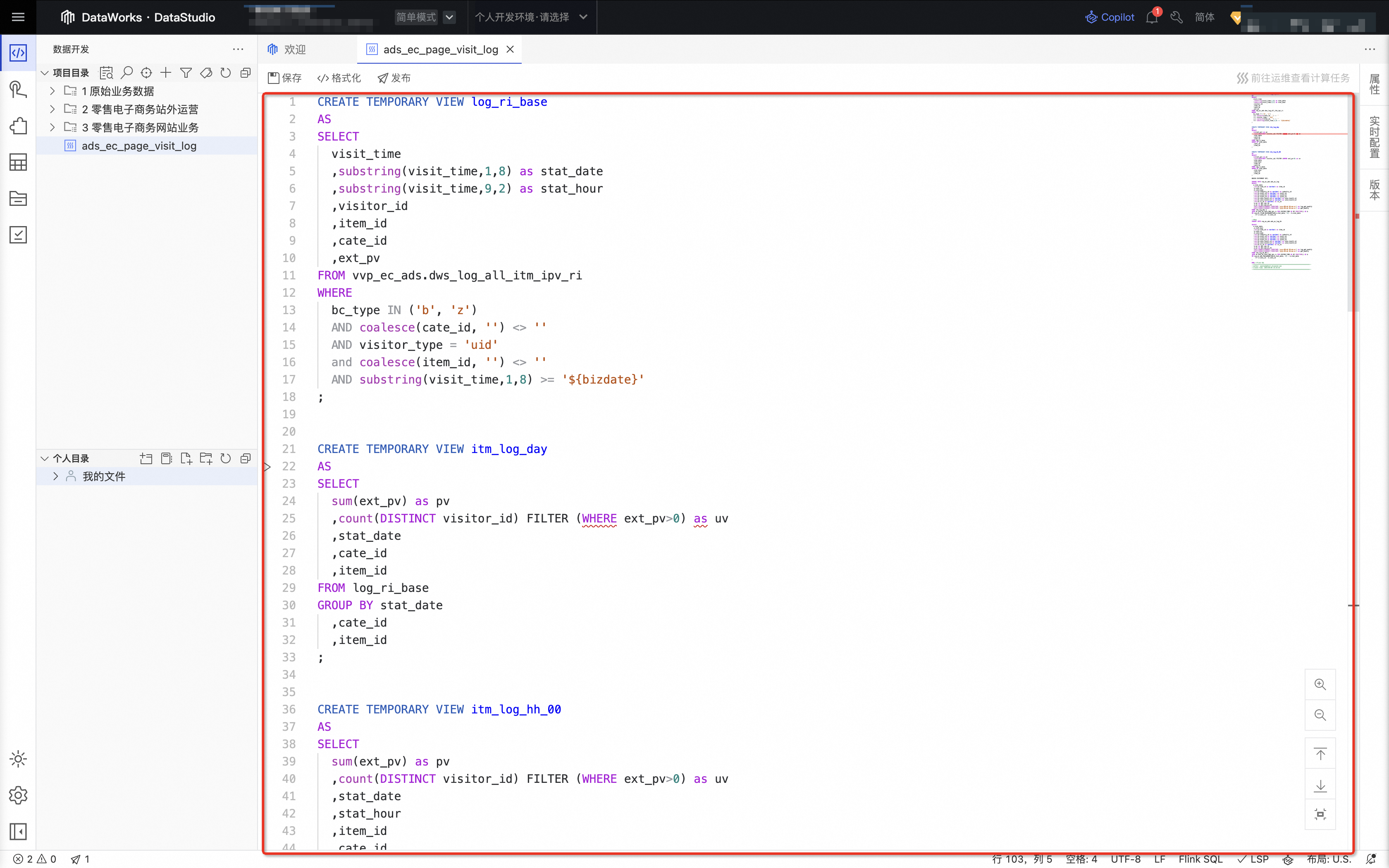Click the Flink SQL language mode
The width and height of the screenshot is (1389, 868).
1200,859
